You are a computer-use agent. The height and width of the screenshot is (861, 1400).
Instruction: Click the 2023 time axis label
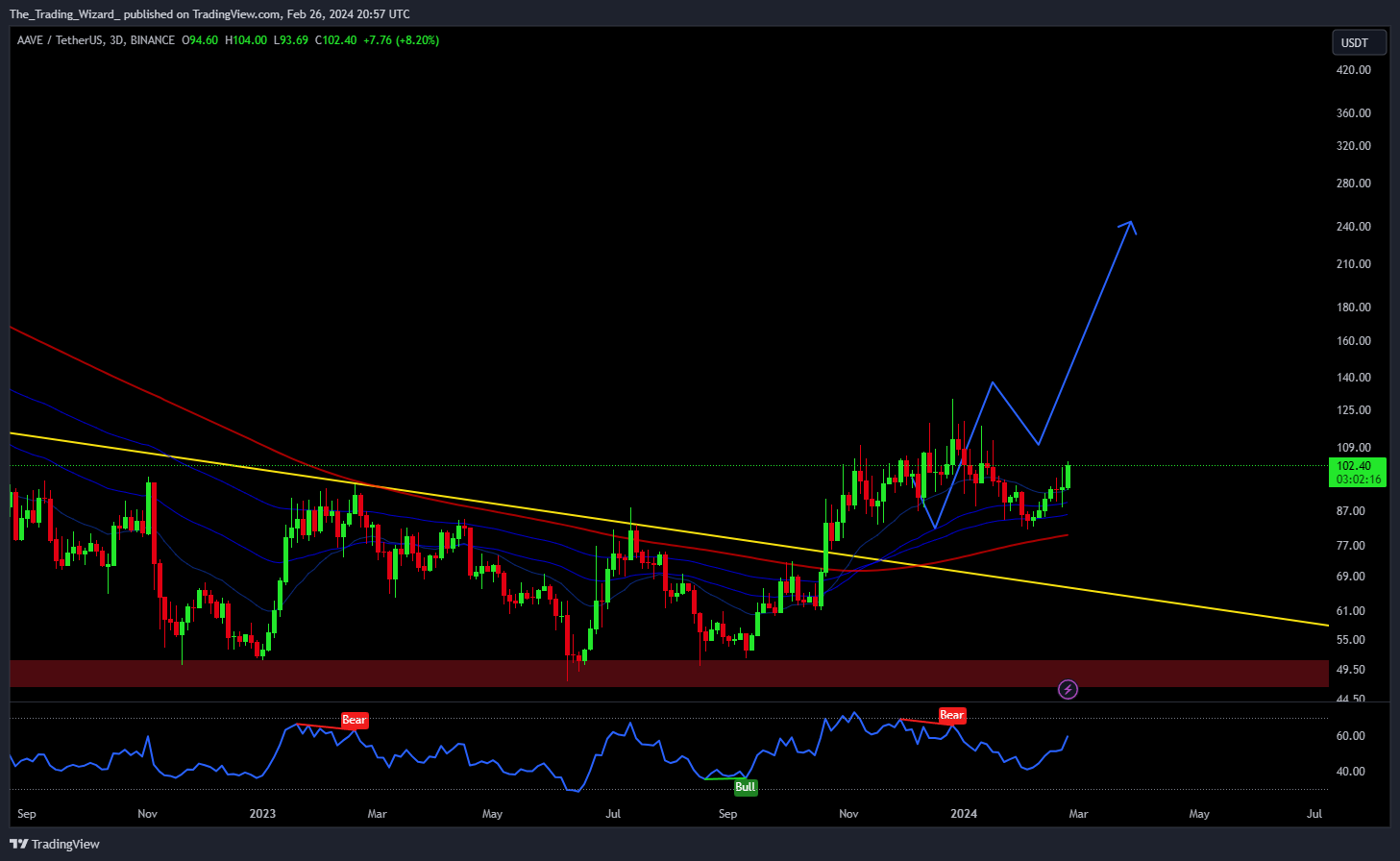tap(262, 814)
